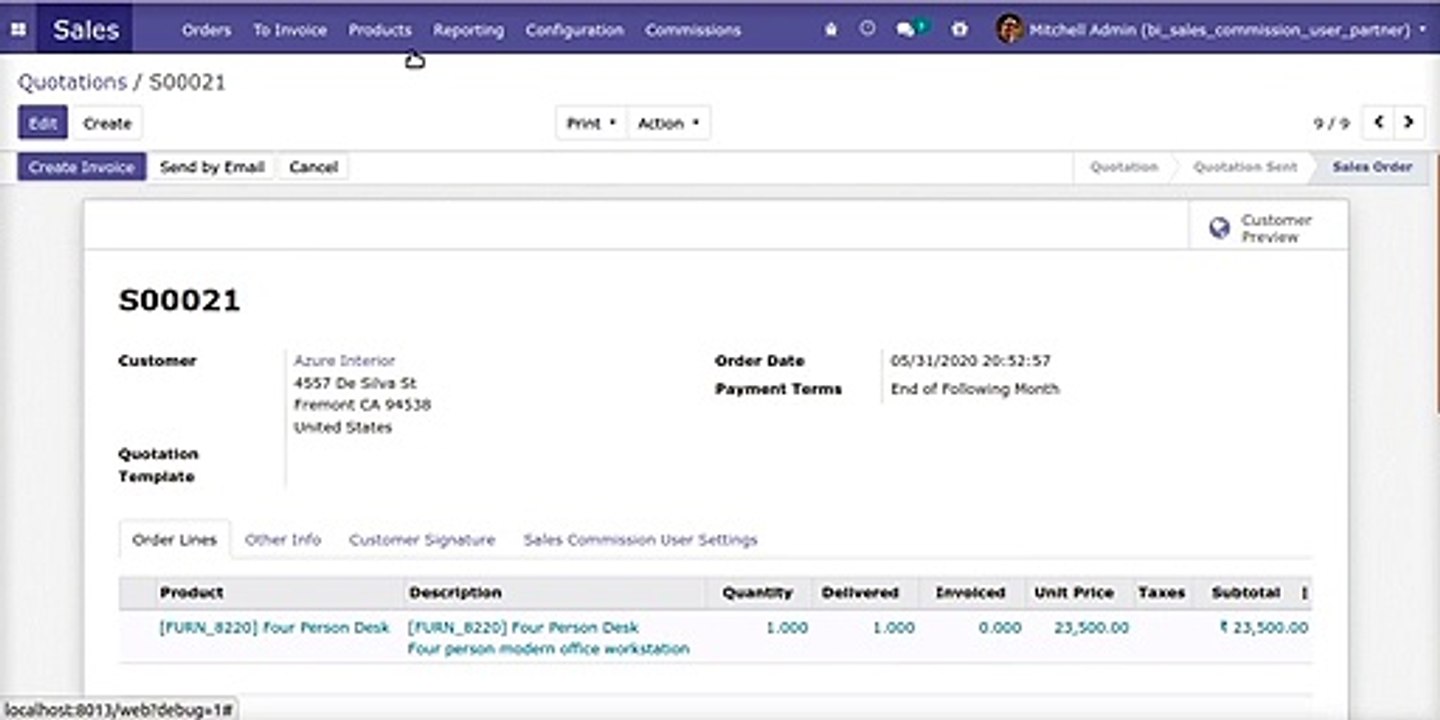Viewport: 1440px width, 720px height.
Task: Open the Reporting menu
Action: pos(468,30)
